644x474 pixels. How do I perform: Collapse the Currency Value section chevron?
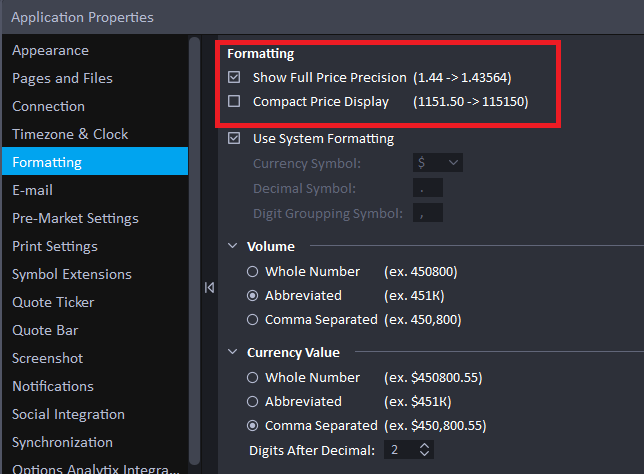232,352
